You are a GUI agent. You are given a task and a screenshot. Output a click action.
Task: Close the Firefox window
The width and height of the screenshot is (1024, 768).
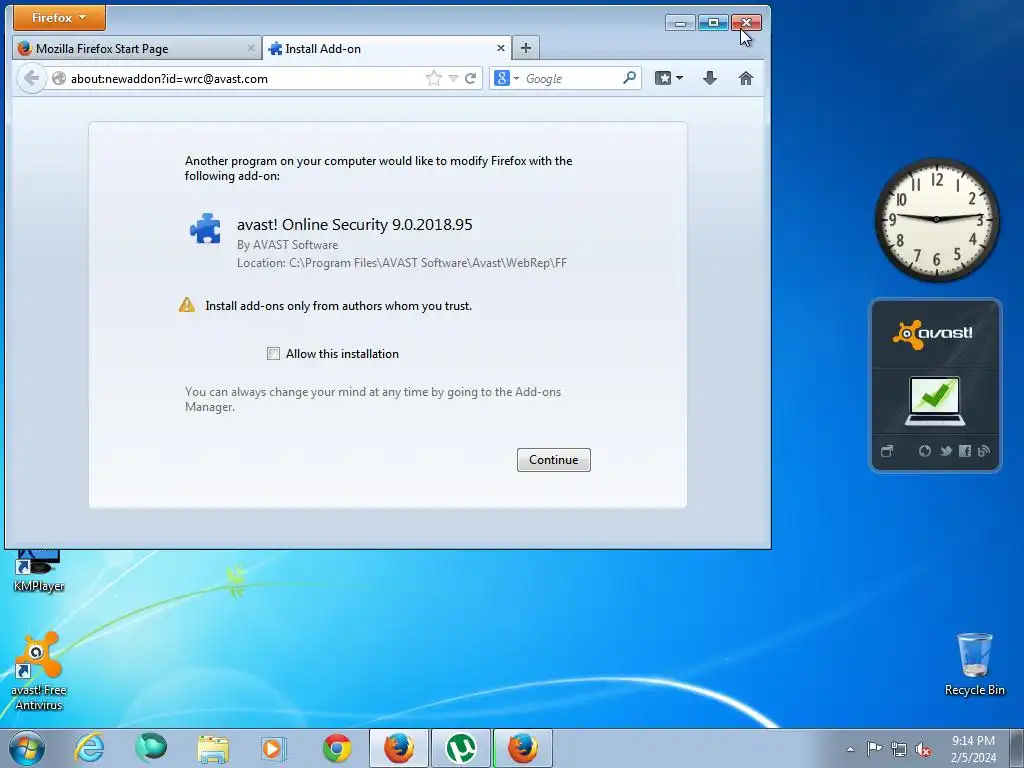pyautogui.click(x=746, y=23)
